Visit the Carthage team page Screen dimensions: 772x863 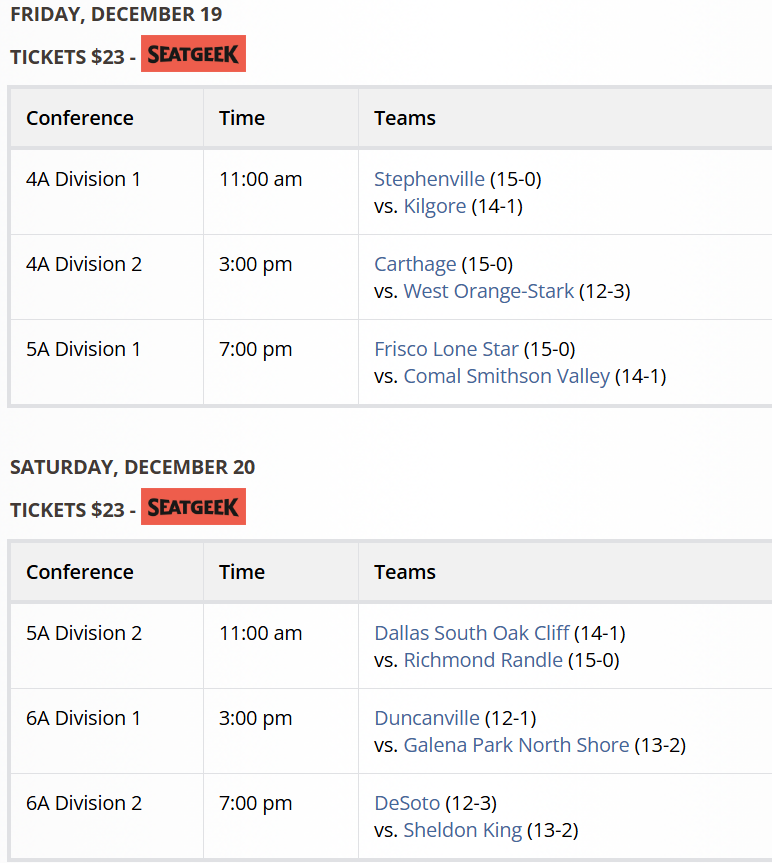point(415,264)
